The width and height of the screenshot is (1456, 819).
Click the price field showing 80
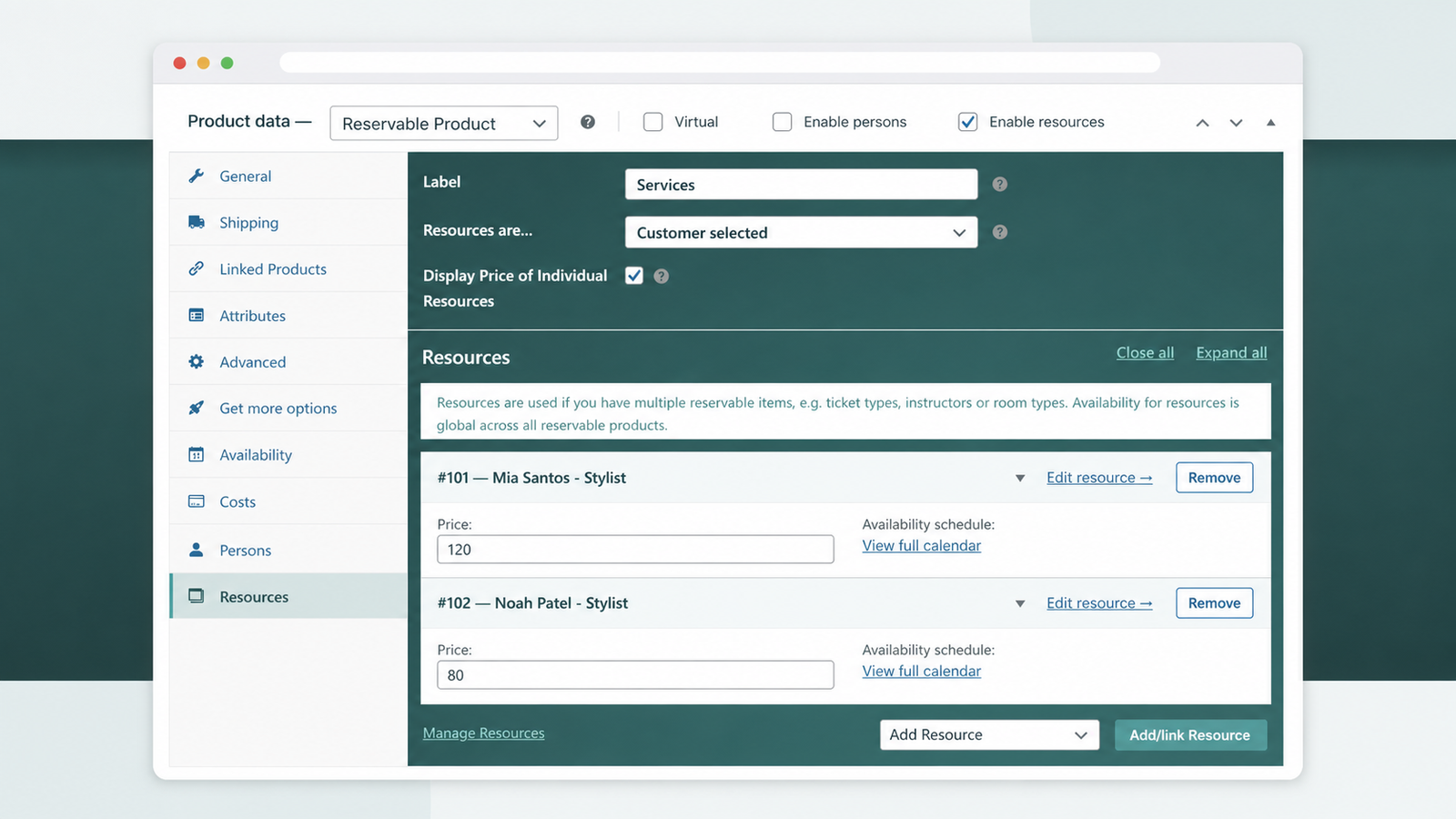point(635,675)
